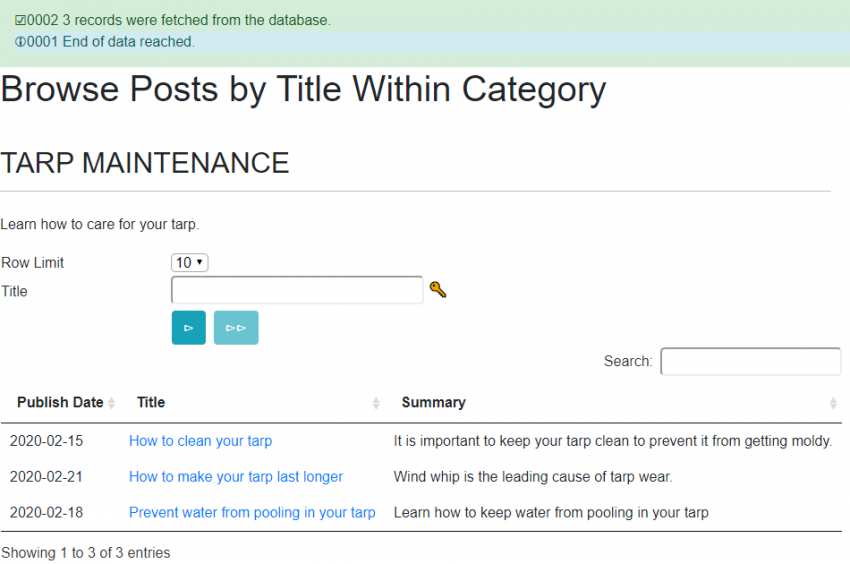
Task: Click into the Search box
Action: (x=750, y=361)
